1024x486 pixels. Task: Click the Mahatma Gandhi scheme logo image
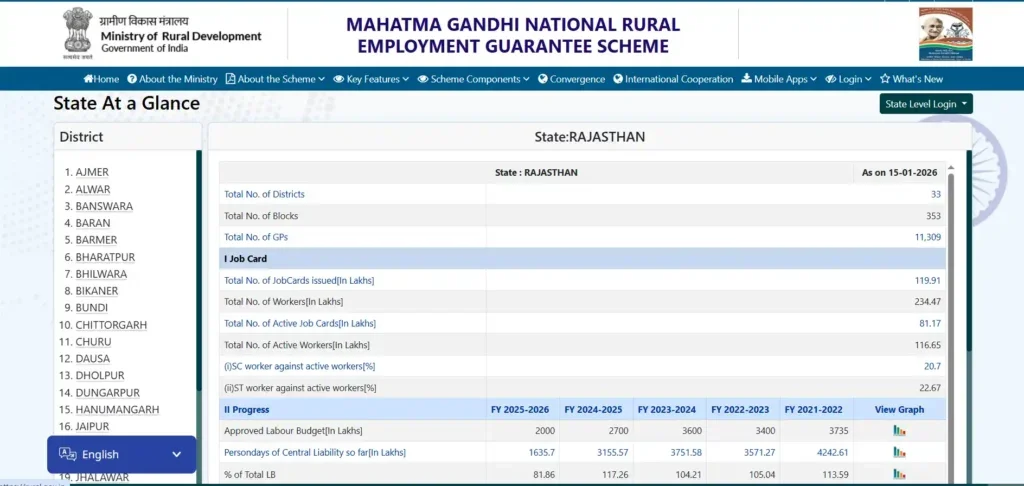coord(946,34)
